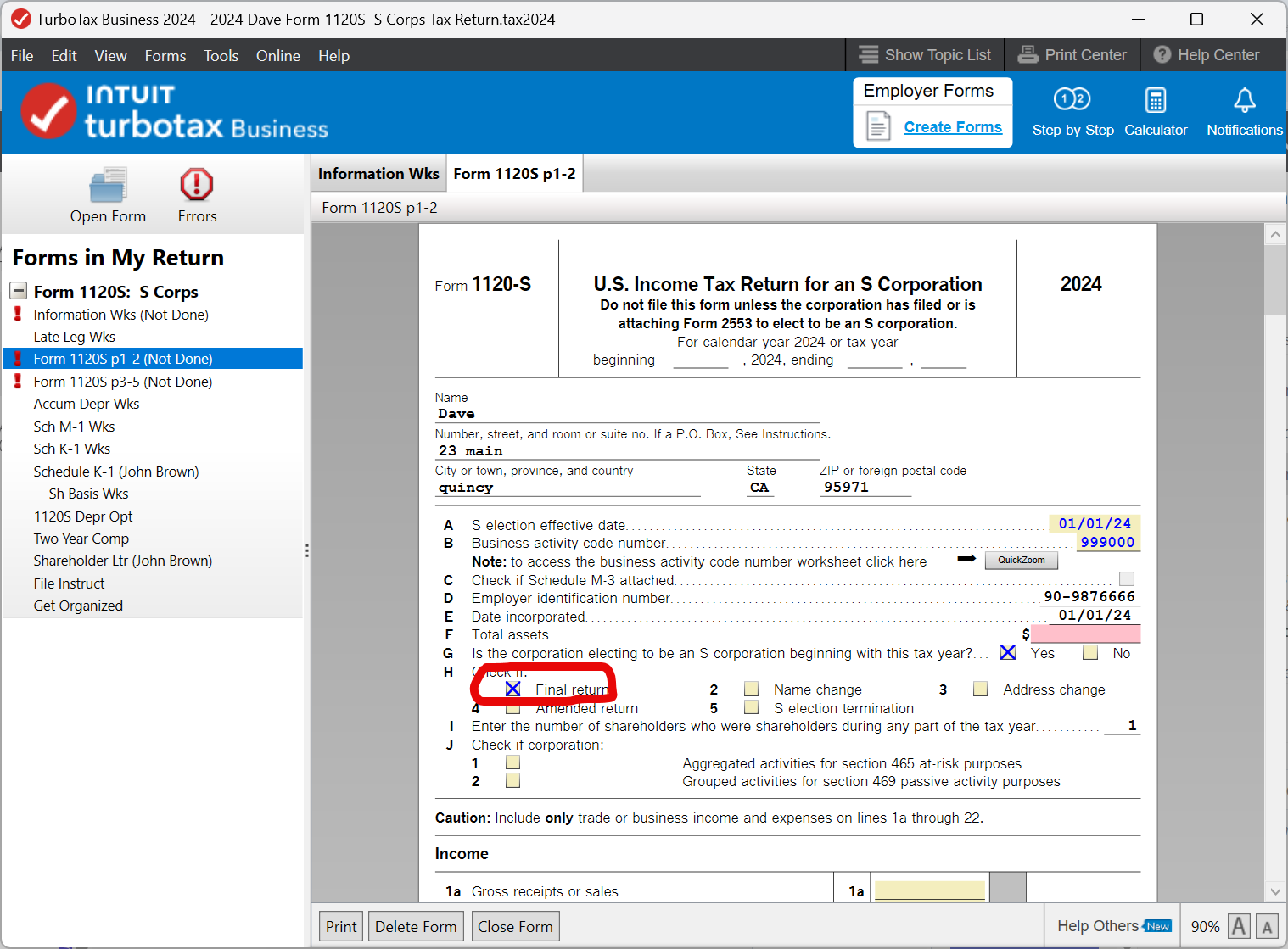Click the TurboTax title bar app icon
1288x949 pixels.
(20, 19)
